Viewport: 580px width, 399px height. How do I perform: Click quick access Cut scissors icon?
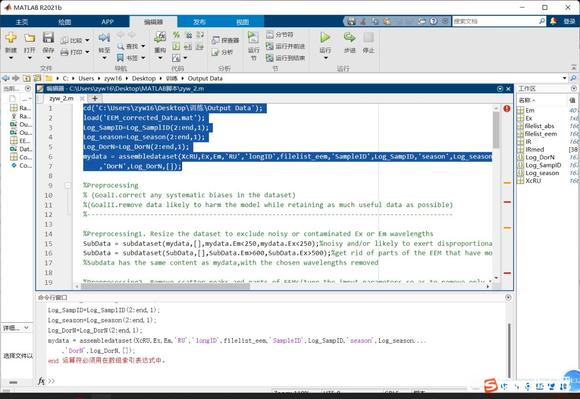coord(363,21)
